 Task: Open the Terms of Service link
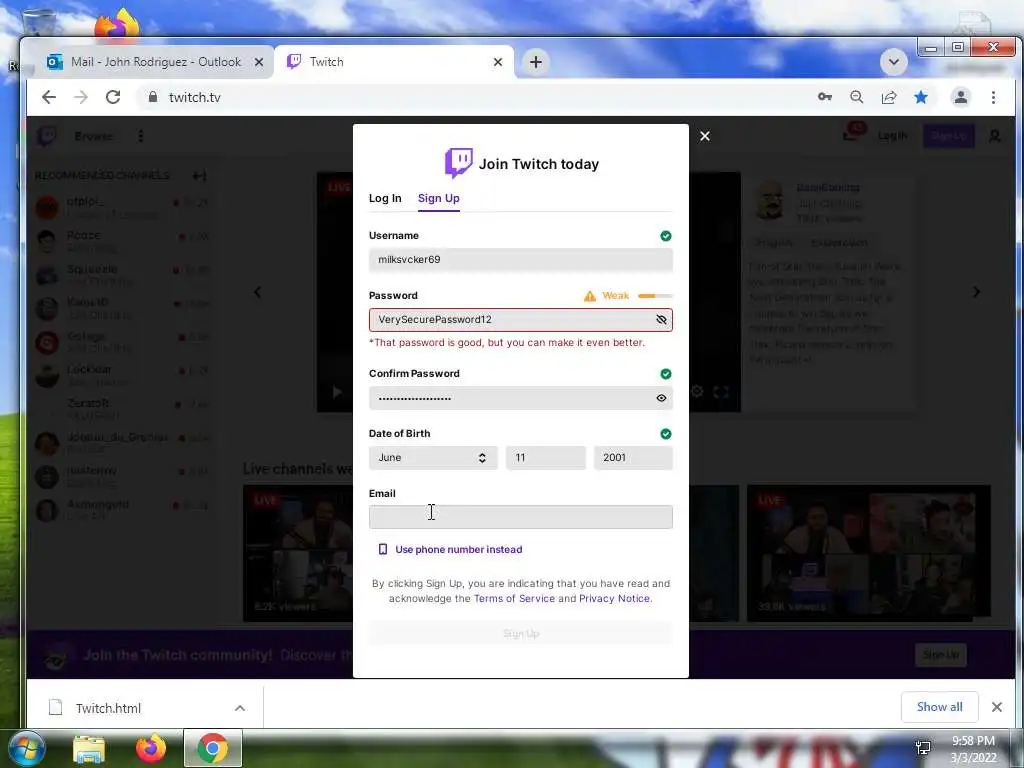[514, 598]
